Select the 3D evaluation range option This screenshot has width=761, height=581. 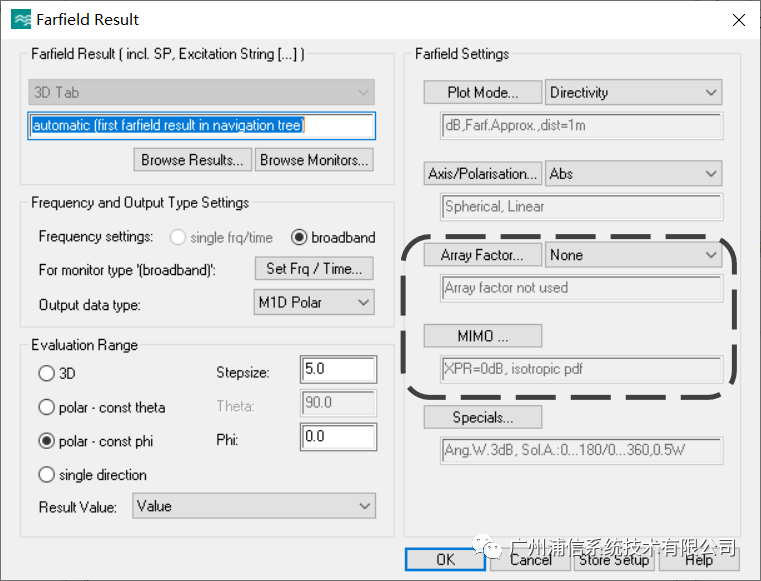46,373
